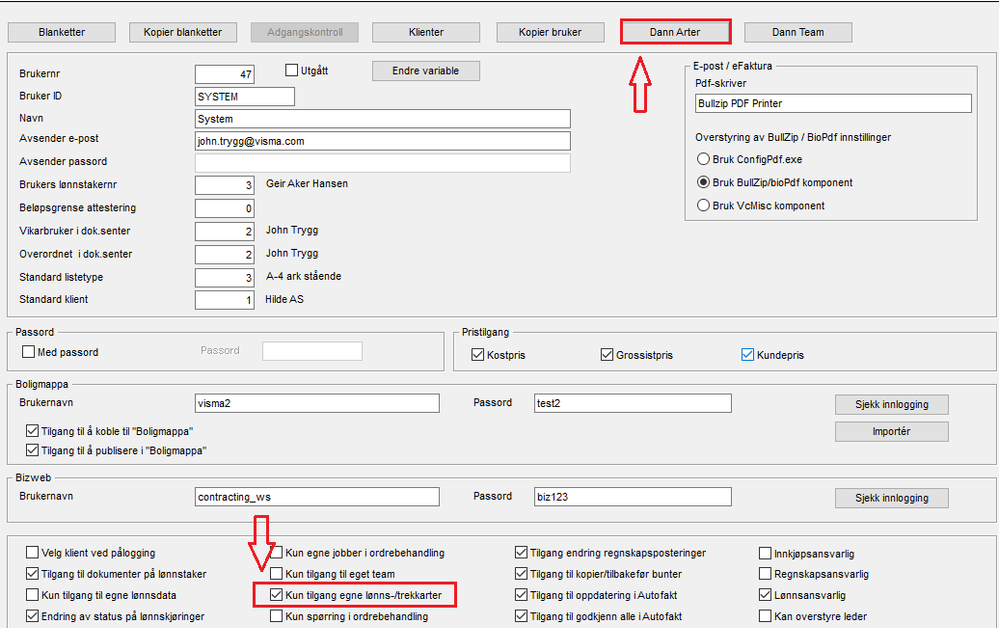Toggle Tilgang til å koble til Boligmappa
The height and width of the screenshot is (628, 999).
[x=32, y=431]
